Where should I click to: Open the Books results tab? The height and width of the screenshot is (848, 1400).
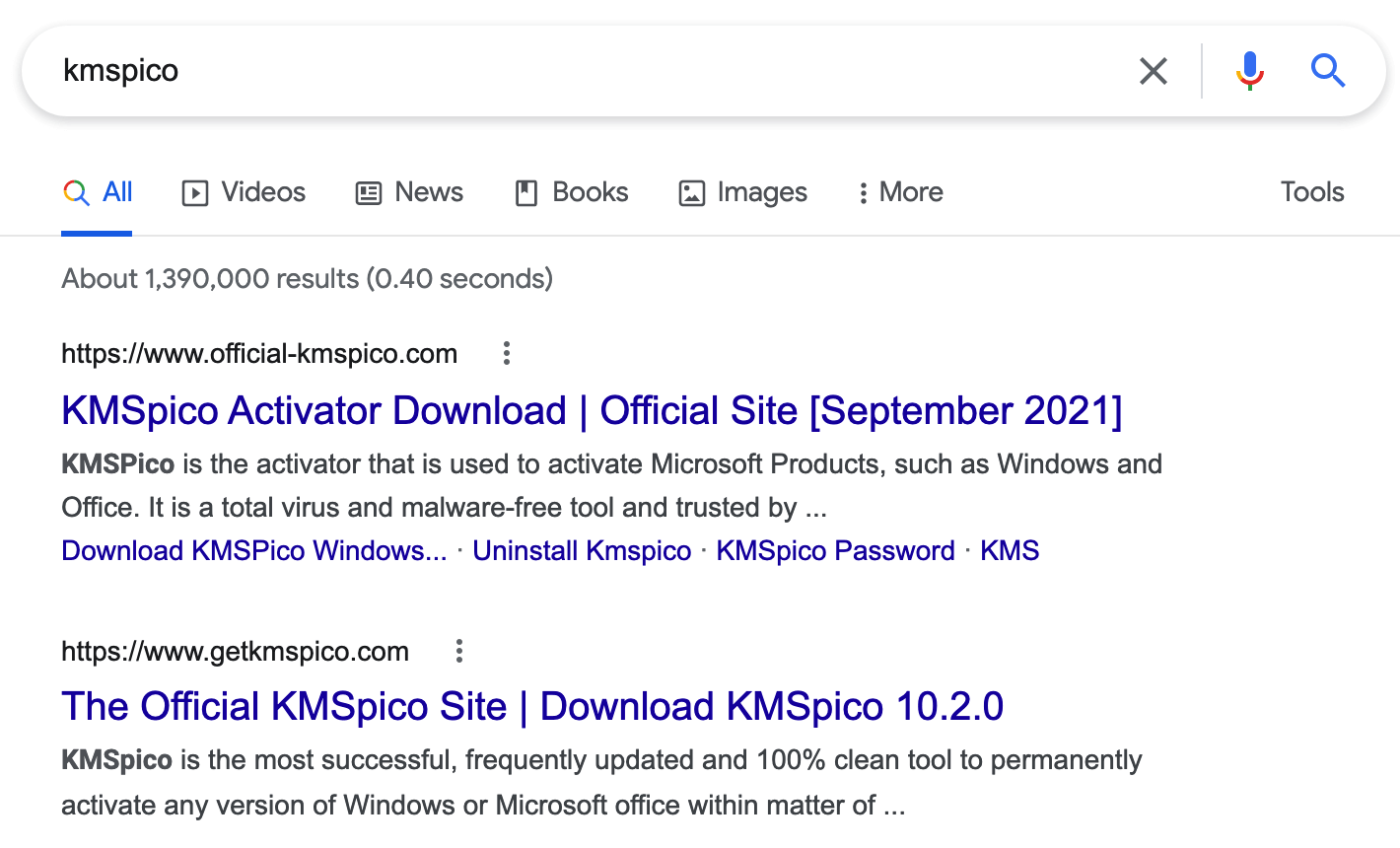coord(572,192)
